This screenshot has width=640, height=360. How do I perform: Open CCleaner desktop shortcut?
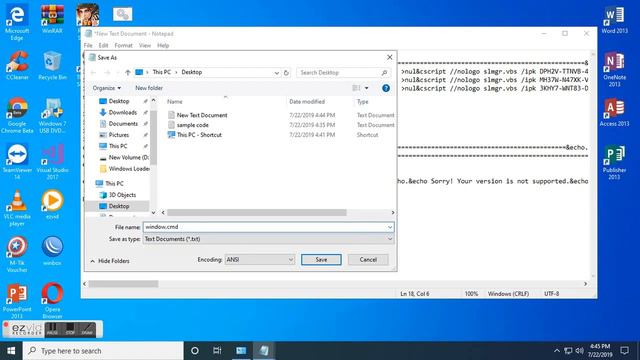pyautogui.click(x=17, y=65)
